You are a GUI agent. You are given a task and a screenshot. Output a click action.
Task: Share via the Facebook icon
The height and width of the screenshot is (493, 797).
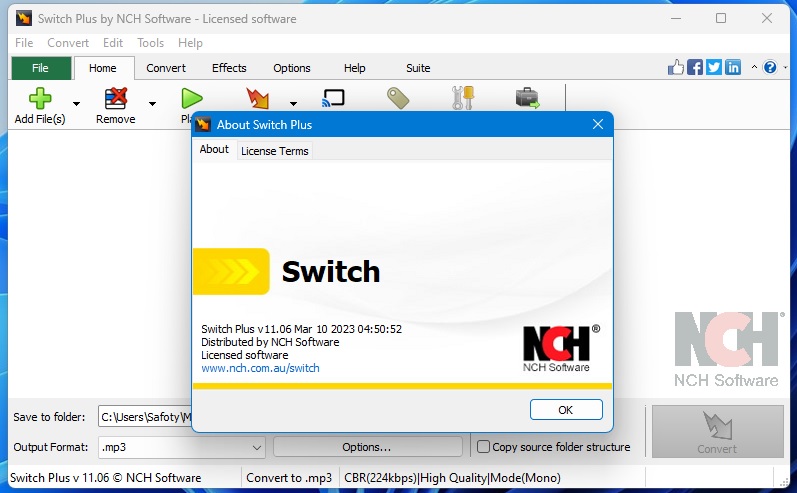[694, 67]
